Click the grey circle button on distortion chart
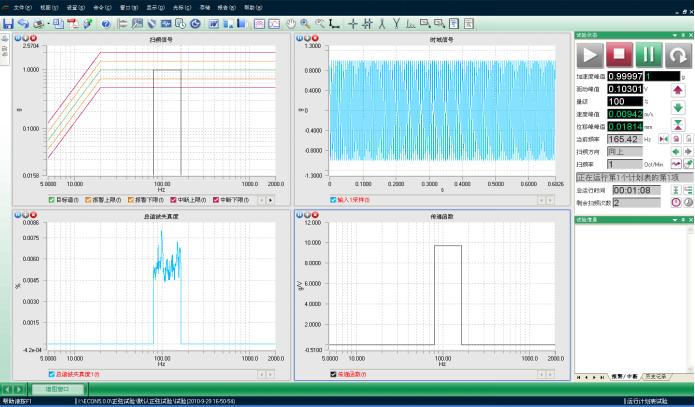Image resolution: width=695 pixels, height=407 pixels. coord(25,215)
